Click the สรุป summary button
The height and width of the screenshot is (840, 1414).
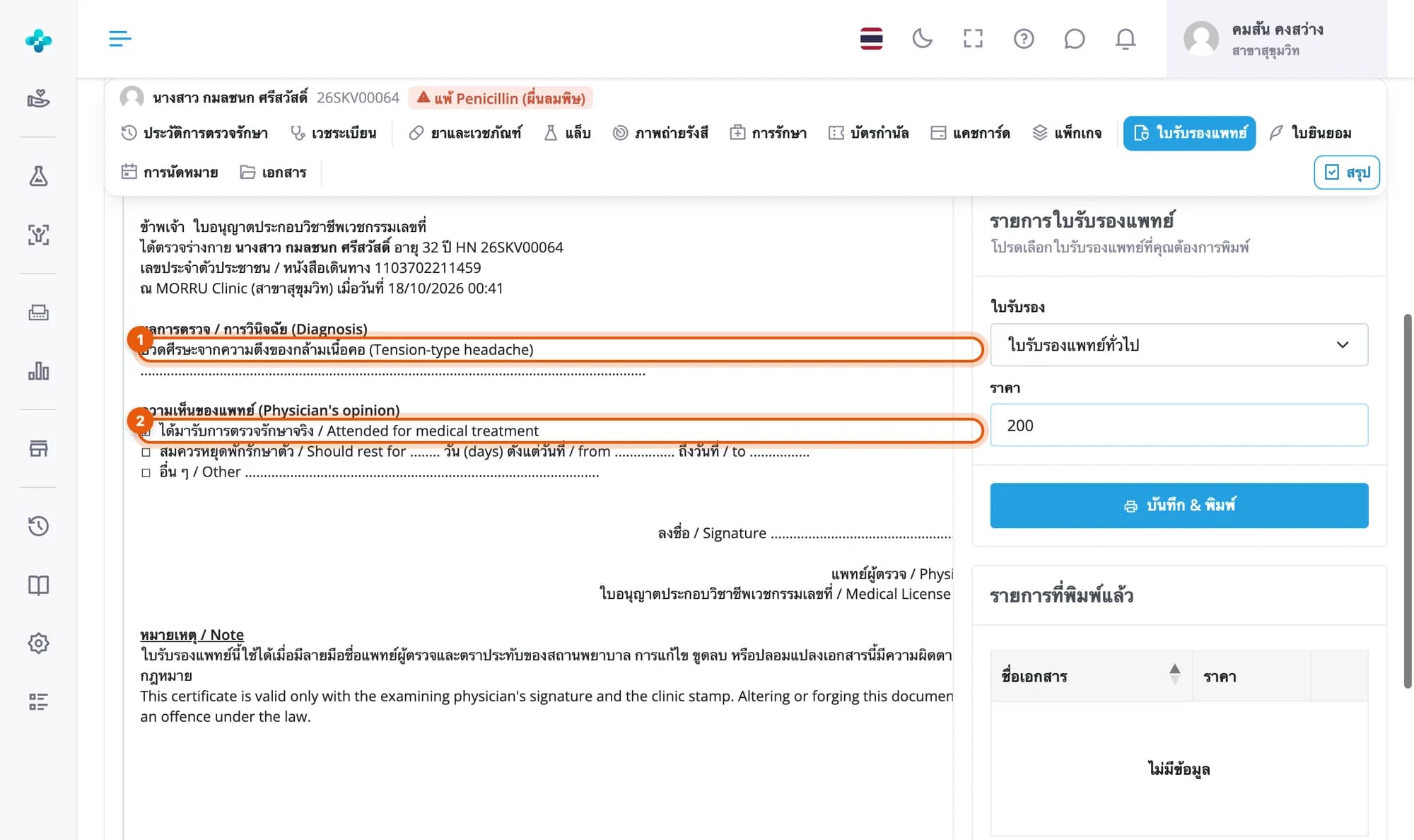click(x=1347, y=173)
